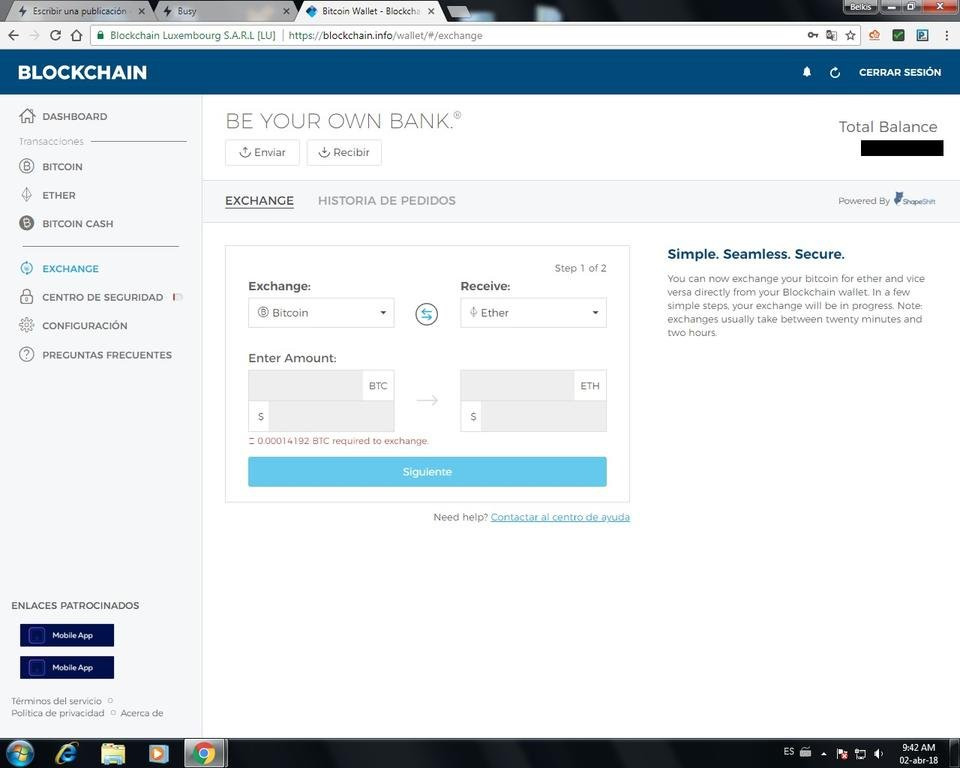Switch to the Escribir una publicación browser tab

point(80,11)
